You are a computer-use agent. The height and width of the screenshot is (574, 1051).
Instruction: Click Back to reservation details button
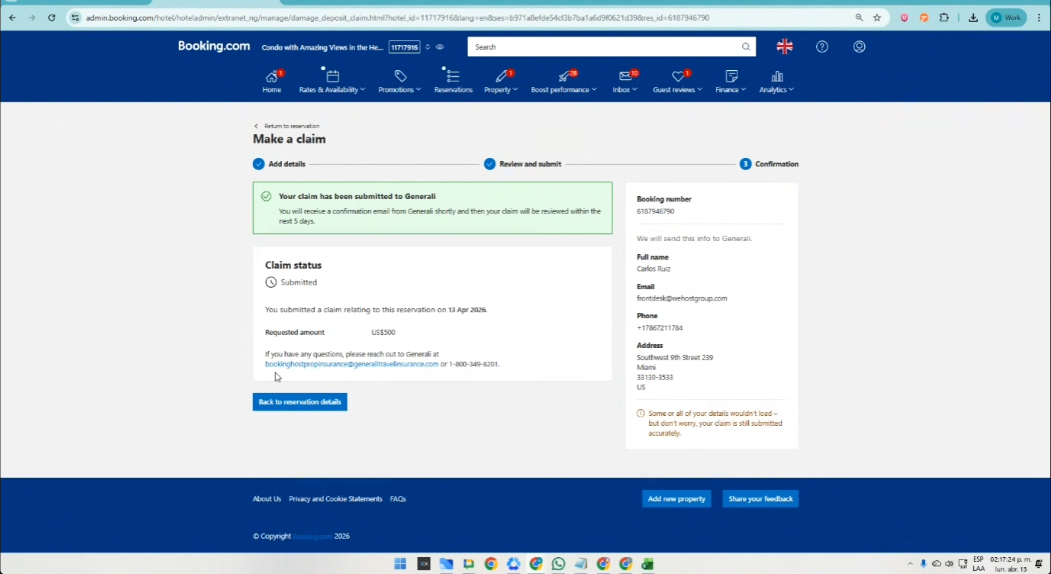[300, 402]
